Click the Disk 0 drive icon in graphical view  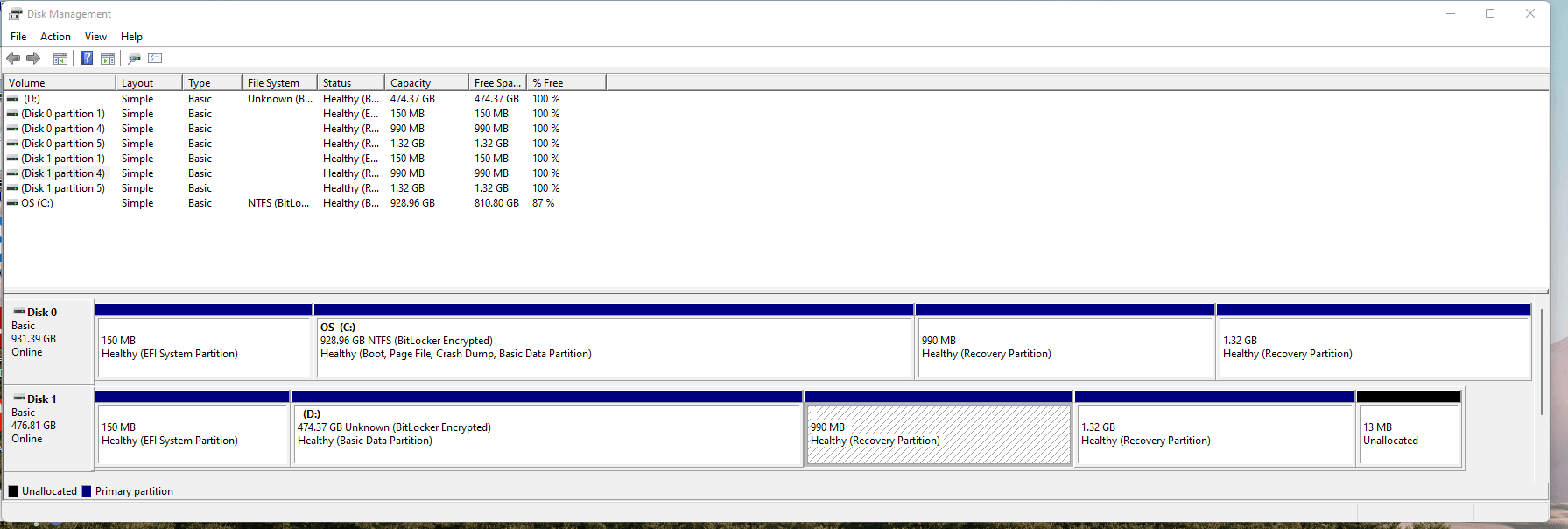pyautogui.click(x=19, y=311)
